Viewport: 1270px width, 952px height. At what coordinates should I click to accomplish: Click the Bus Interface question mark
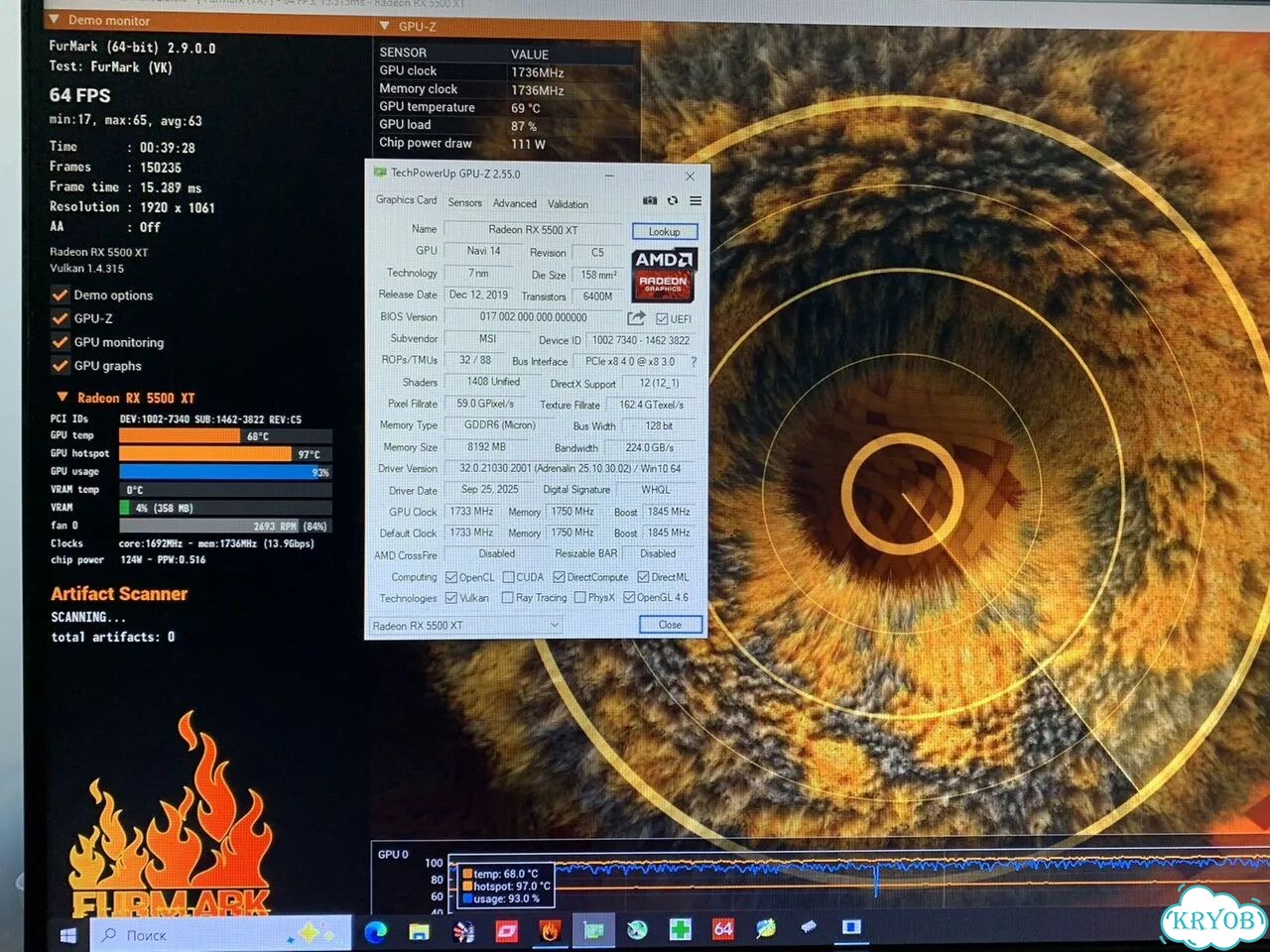[x=694, y=362]
